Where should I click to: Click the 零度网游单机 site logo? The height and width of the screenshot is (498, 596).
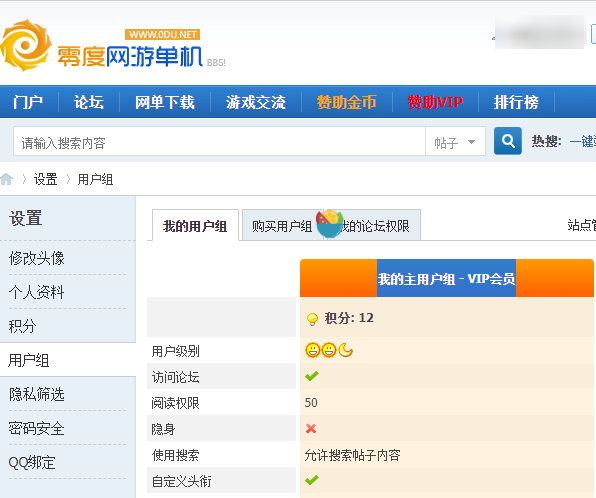[x=113, y=46]
